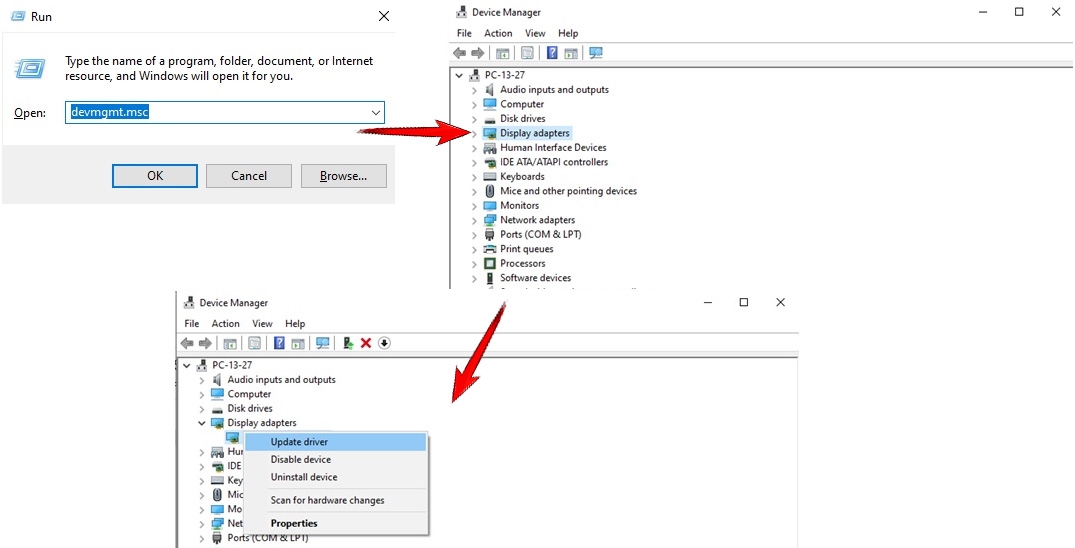The width and height of the screenshot is (1075, 548).
Task: Click scan hardware monitor icon in Device Manager without context menu
Action: [596, 53]
